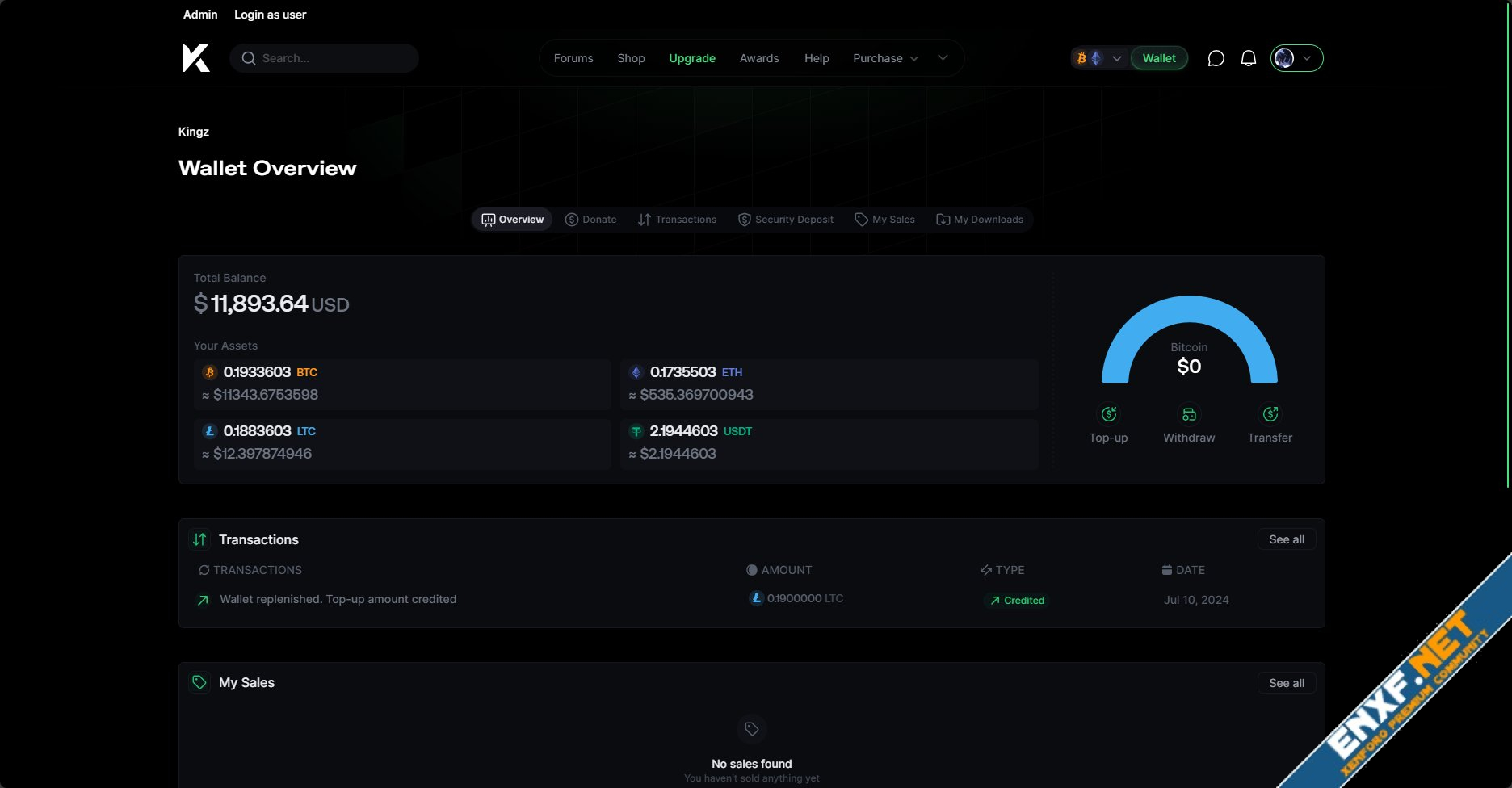Open the user avatar account menu
The width and height of the screenshot is (1512, 788).
coord(1296,58)
